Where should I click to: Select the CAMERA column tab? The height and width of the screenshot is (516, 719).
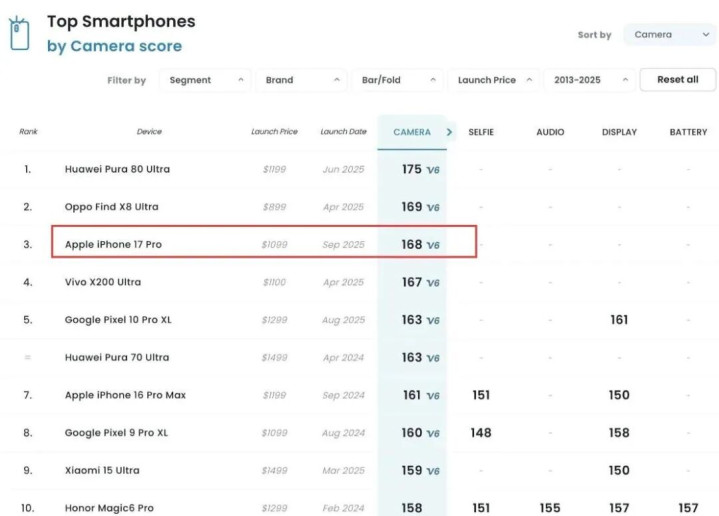[412, 132]
